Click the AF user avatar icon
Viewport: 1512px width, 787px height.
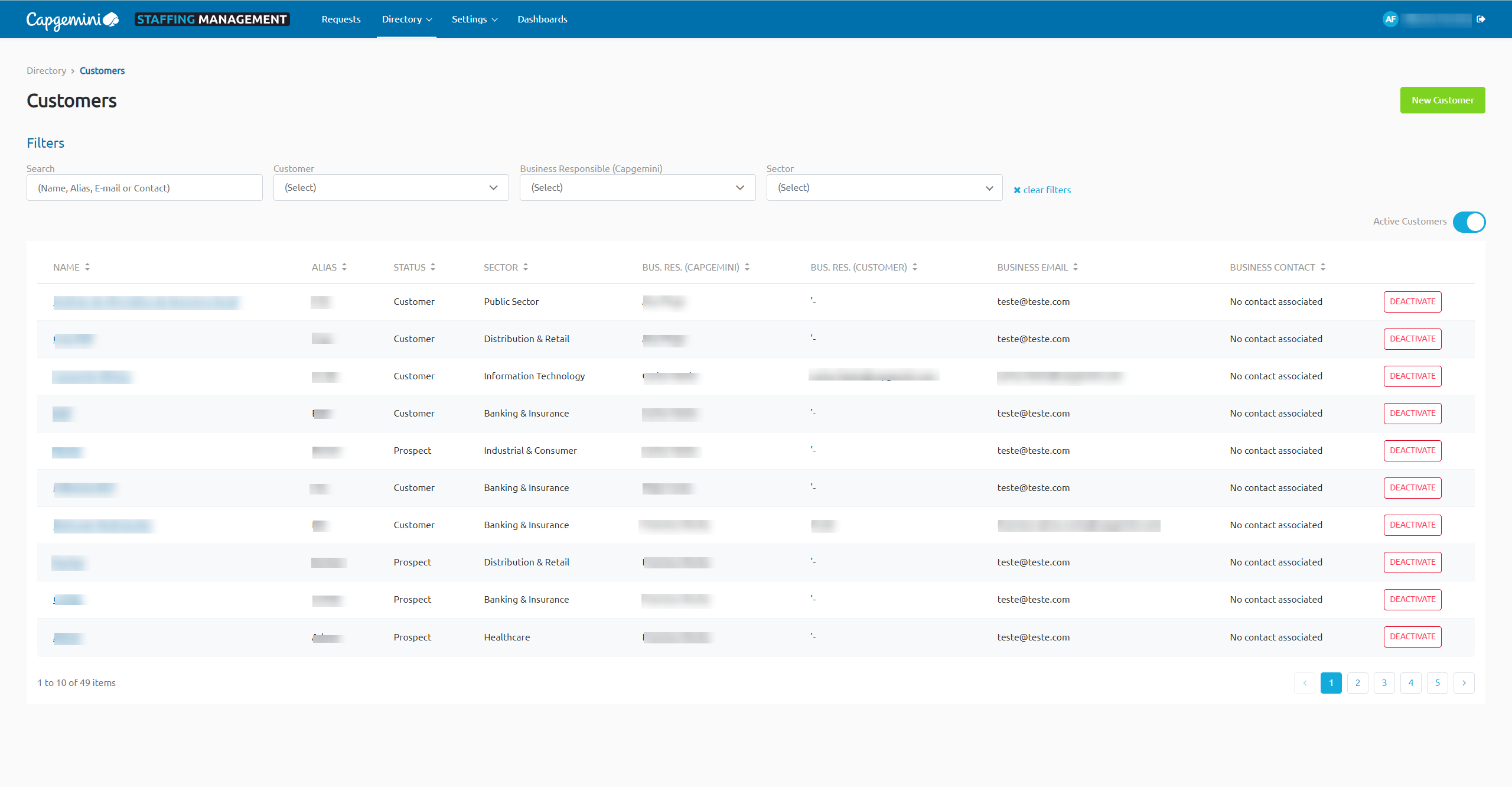1390,19
